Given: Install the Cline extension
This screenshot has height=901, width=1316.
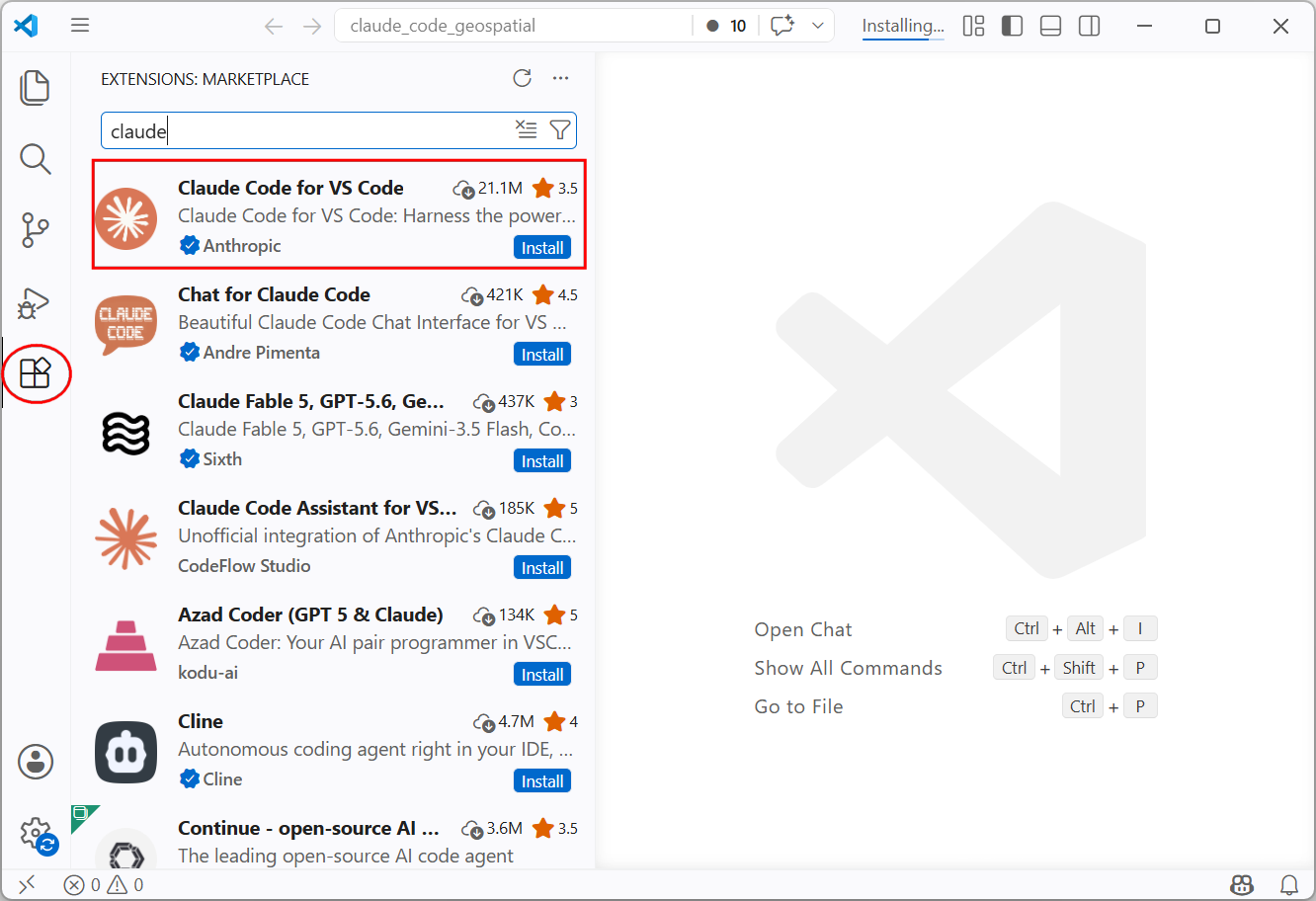Looking at the screenshot, I should tap(542, 781).
